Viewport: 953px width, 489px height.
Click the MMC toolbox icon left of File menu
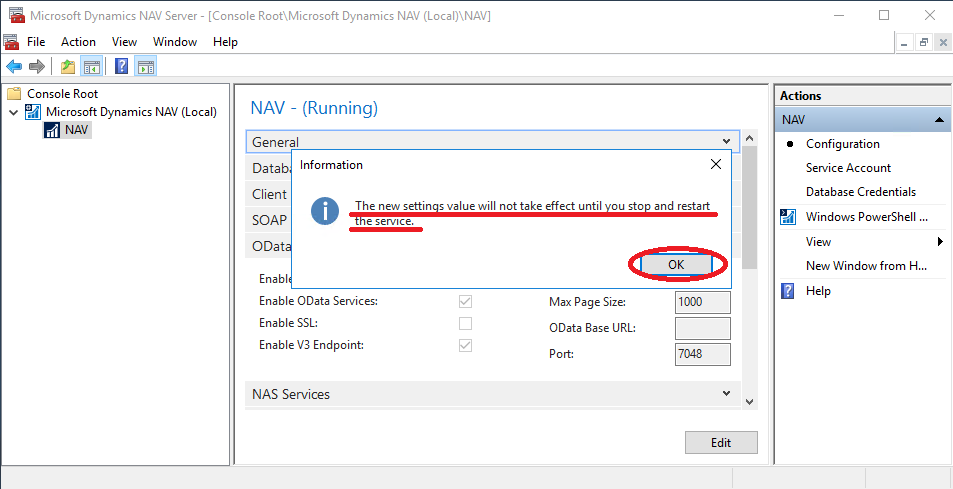[x=12, y=42]
